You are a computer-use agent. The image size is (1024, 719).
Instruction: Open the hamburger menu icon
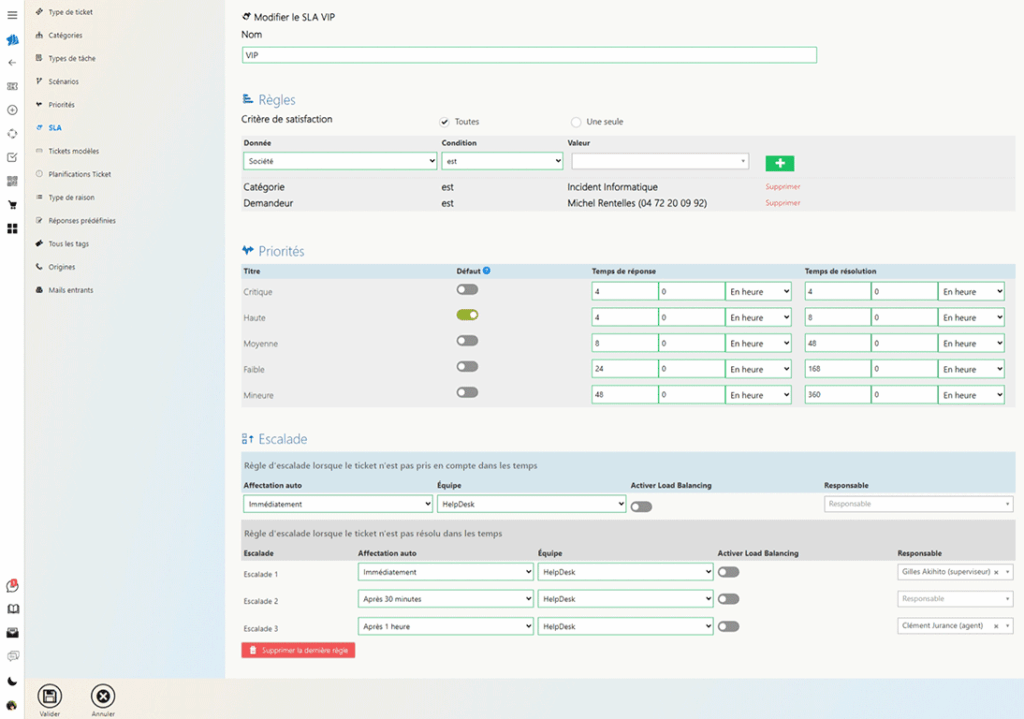pyautogui.click(x=12, y=15)
